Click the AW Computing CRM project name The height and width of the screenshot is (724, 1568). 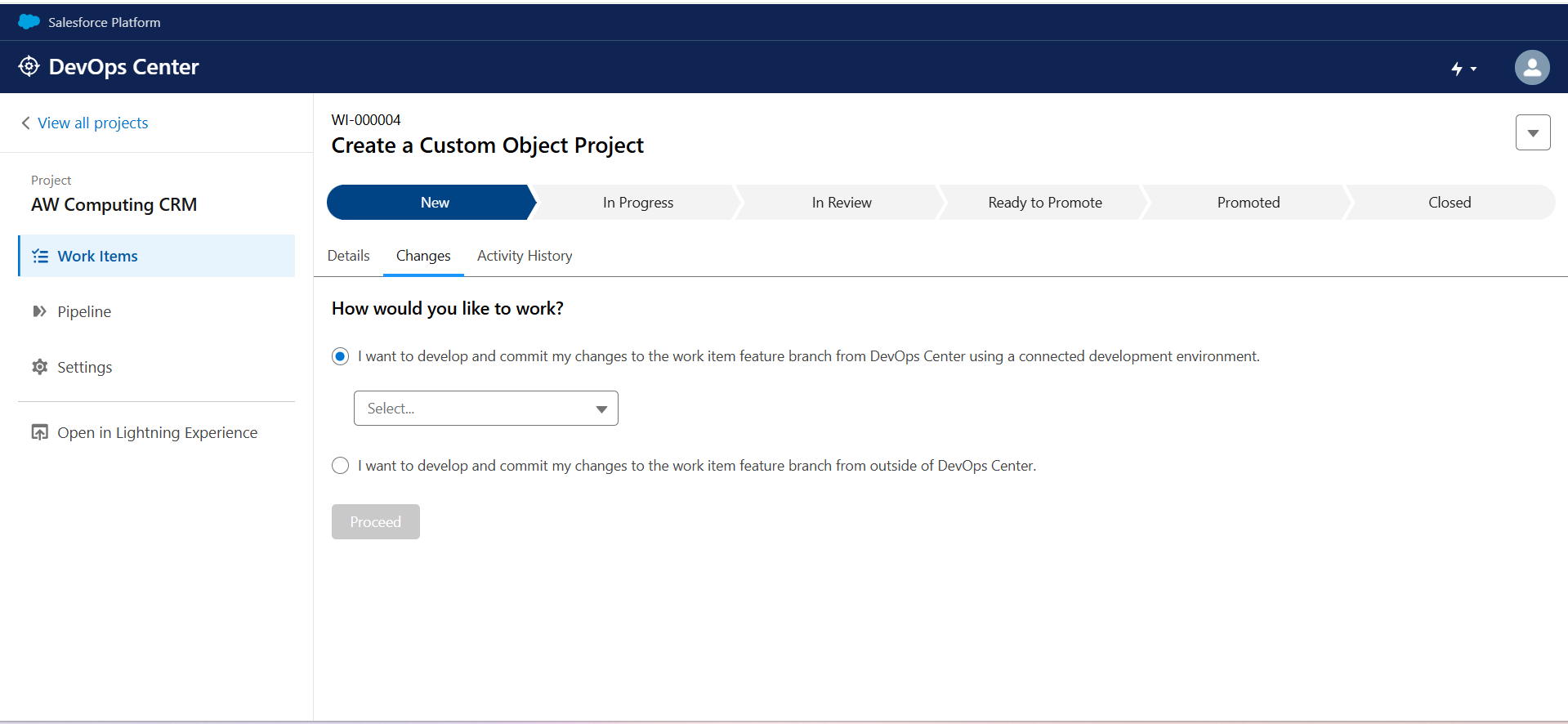click(114, 204)
